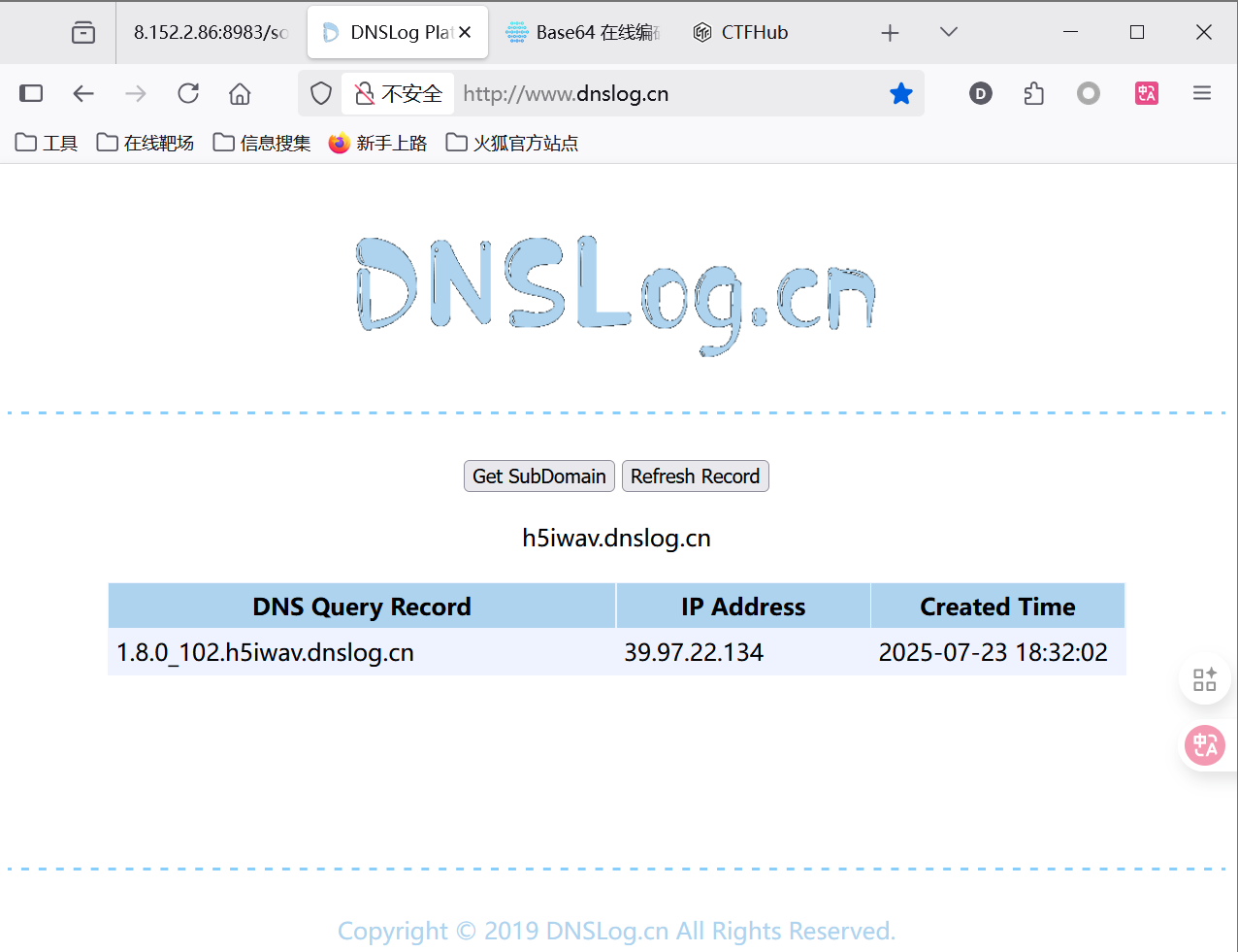Toggle the blue bookmark star

point(901,93)
